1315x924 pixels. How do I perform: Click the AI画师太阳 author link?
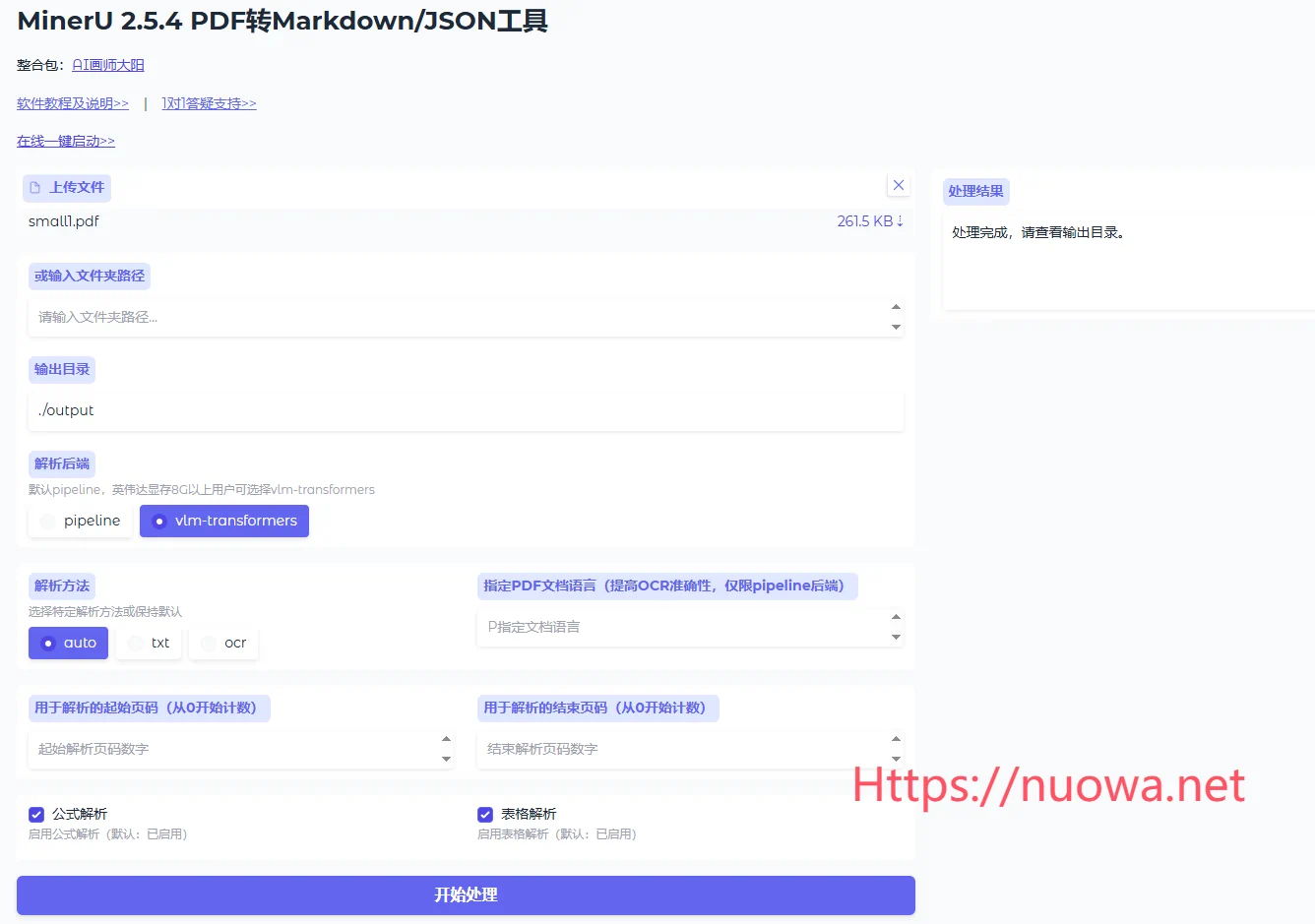click(x=108, y=65)
